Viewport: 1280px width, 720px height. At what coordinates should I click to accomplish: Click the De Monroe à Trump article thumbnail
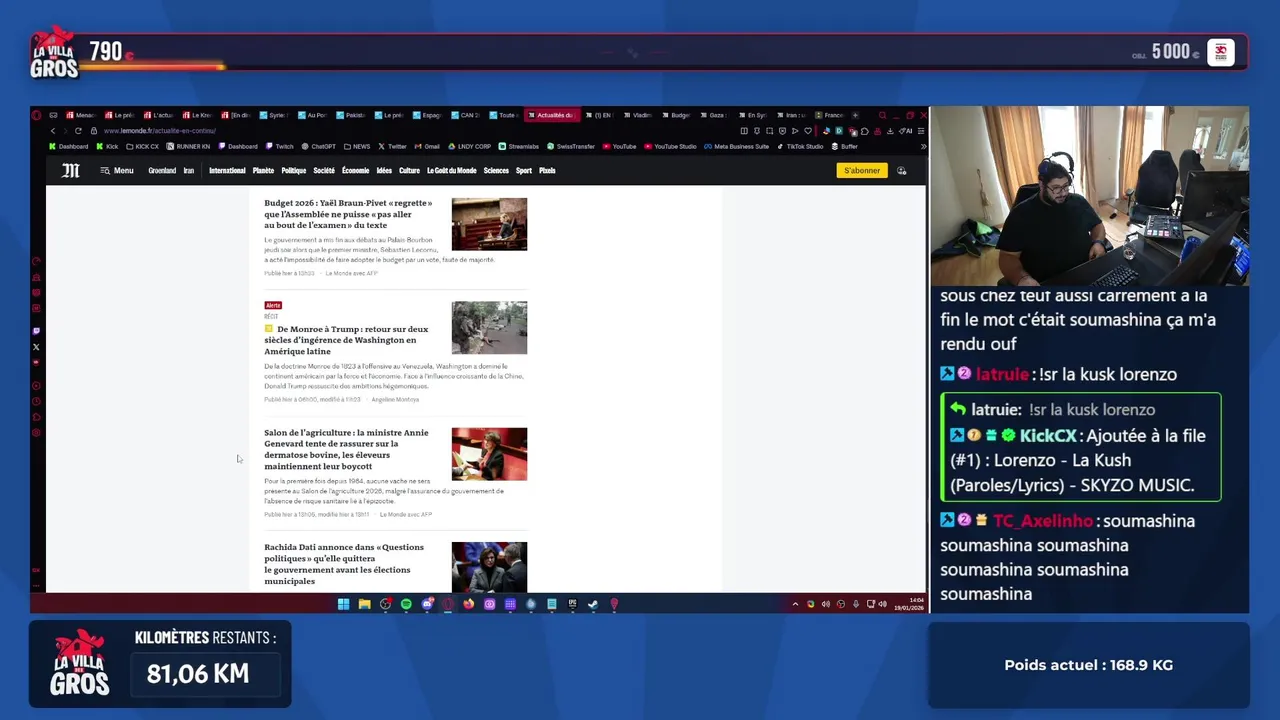point(489,328)
